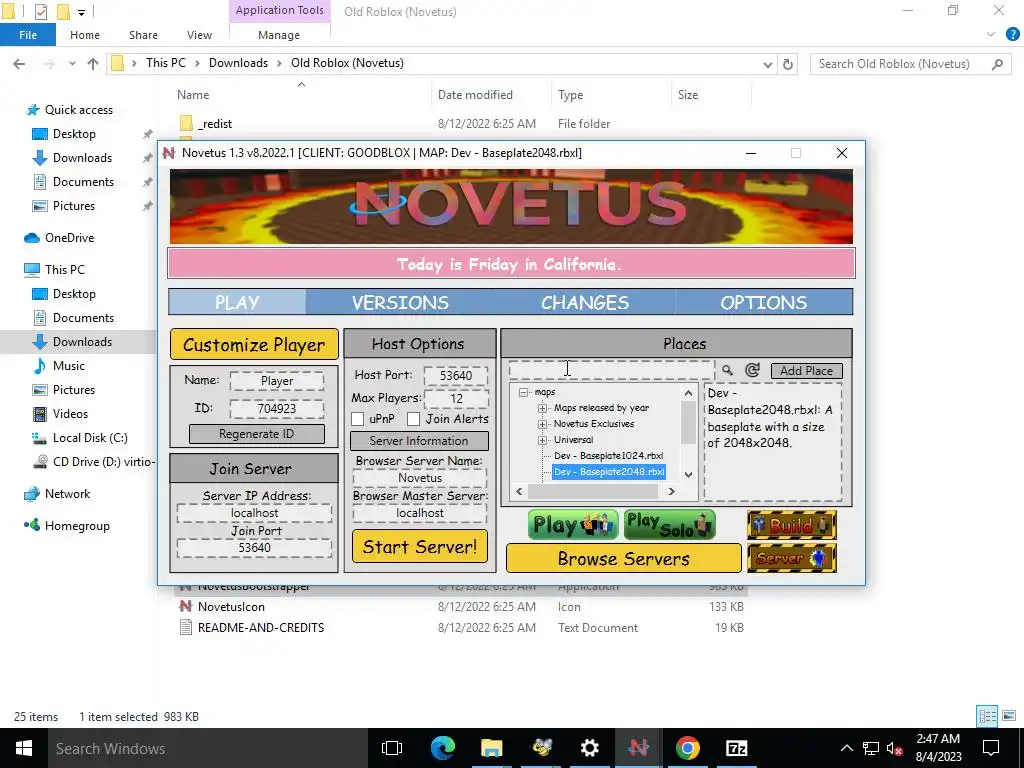Click the places tree vertical scrollbar thumb
1024x768 pixels.
pos(688,422)
